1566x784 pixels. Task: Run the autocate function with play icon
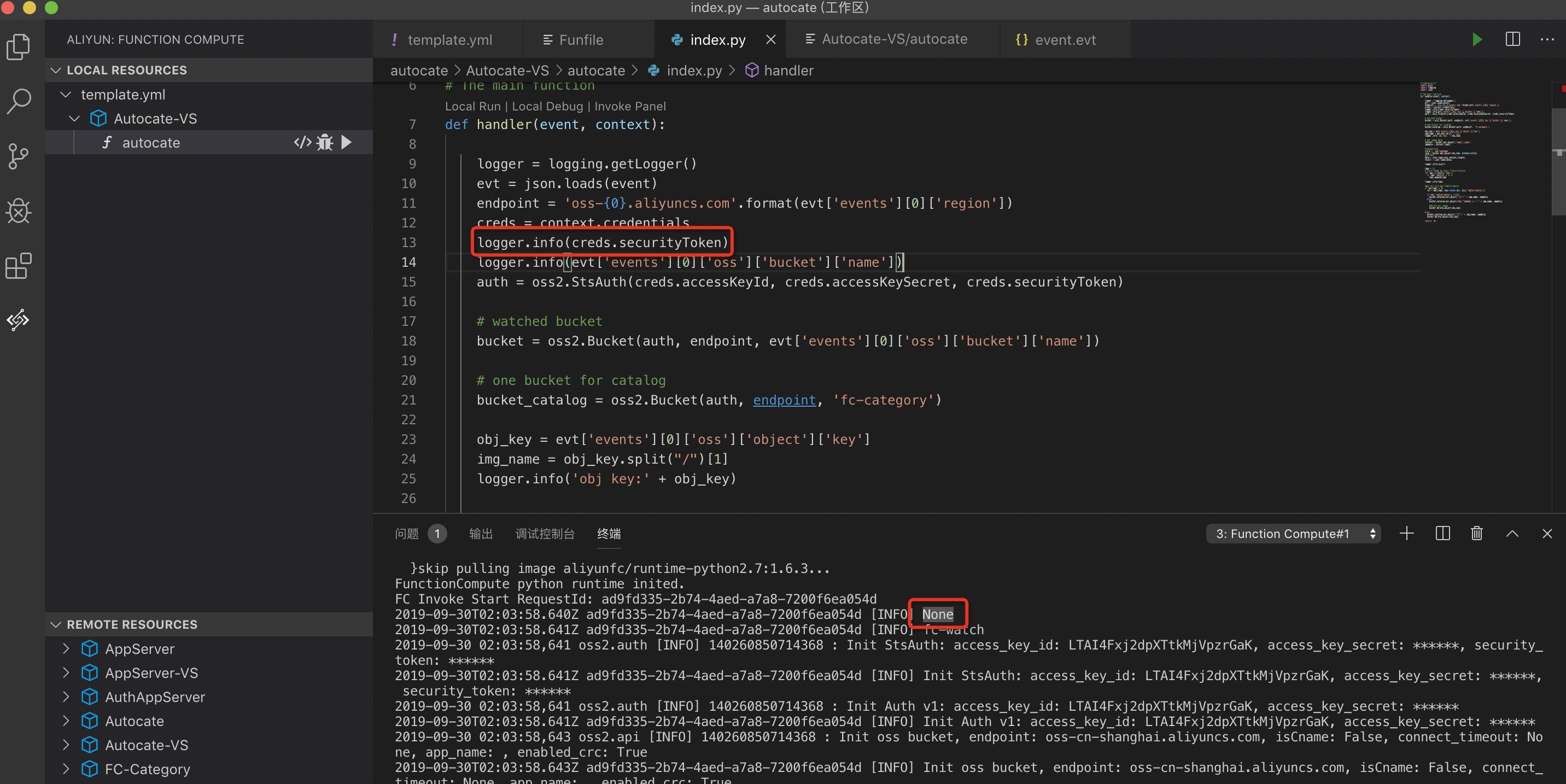[x=346, y=142]
